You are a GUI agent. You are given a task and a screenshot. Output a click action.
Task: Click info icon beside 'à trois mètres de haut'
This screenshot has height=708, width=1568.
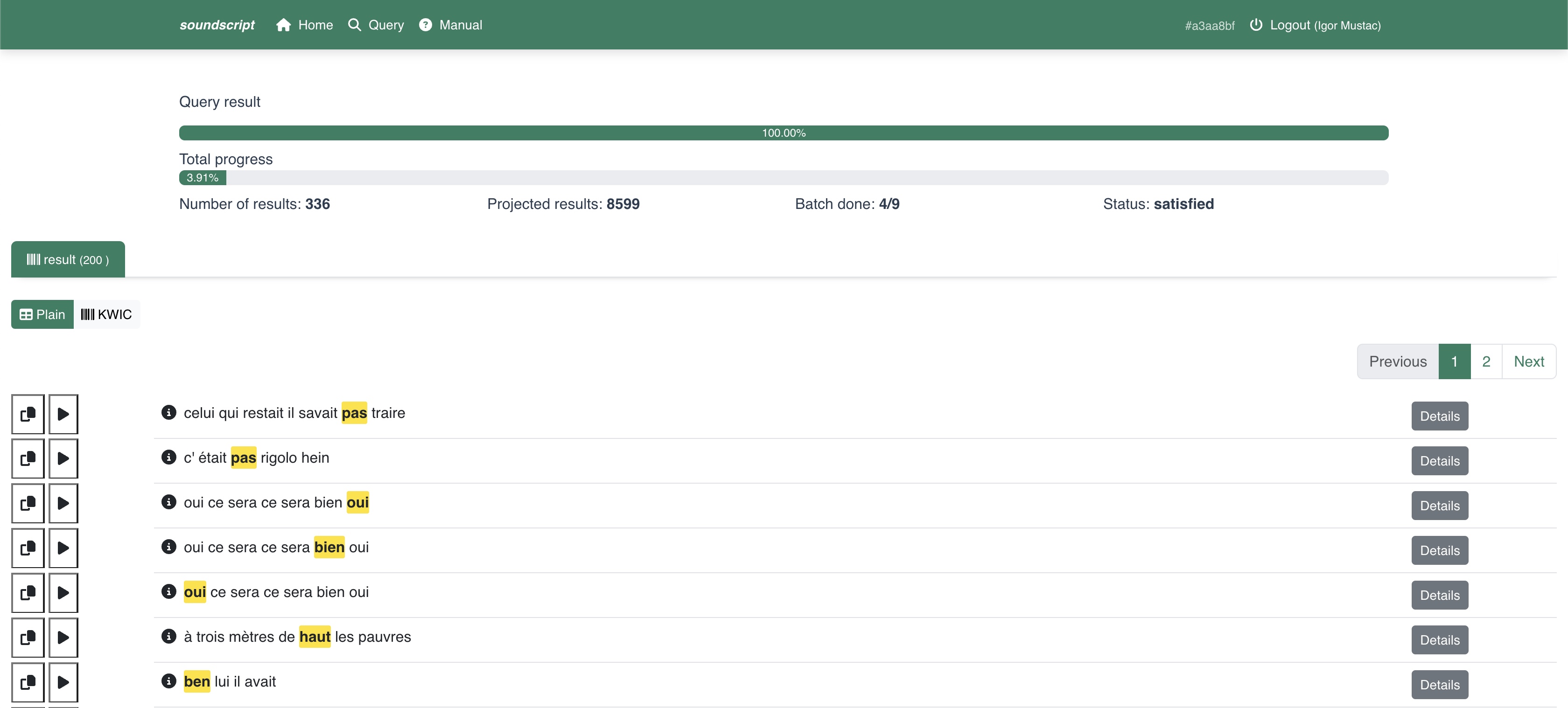click(x=168, y=636)
